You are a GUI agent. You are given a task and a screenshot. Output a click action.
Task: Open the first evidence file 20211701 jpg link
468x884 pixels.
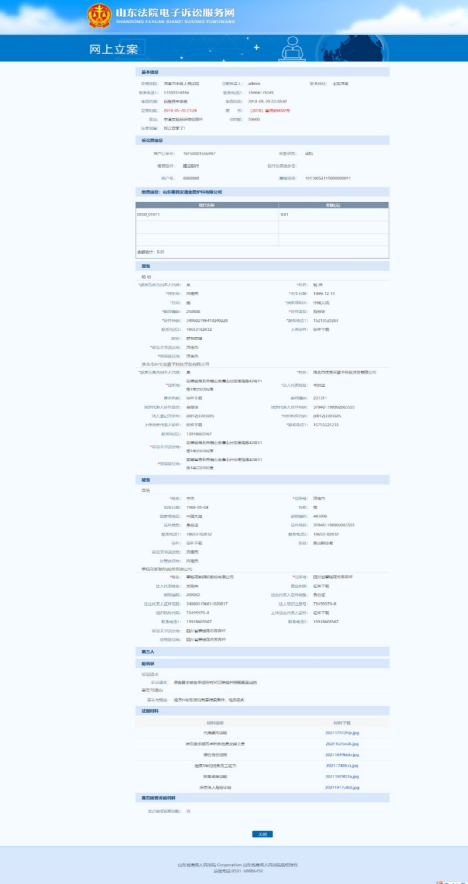342,733
